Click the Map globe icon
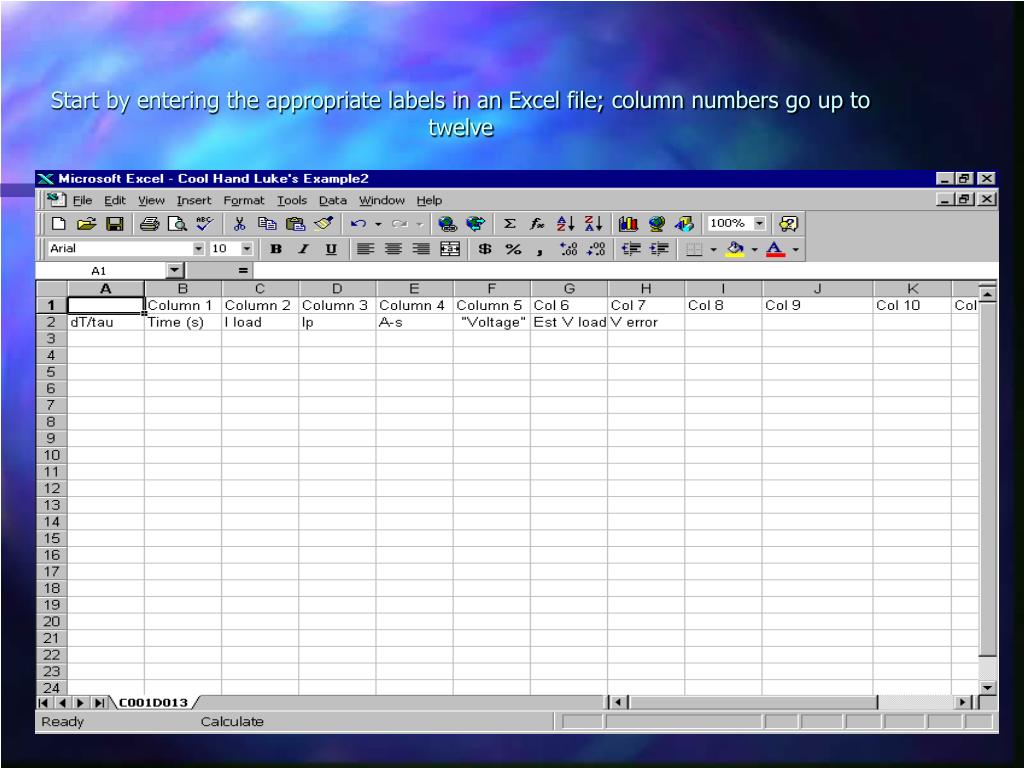 click(x=656, y=224)
